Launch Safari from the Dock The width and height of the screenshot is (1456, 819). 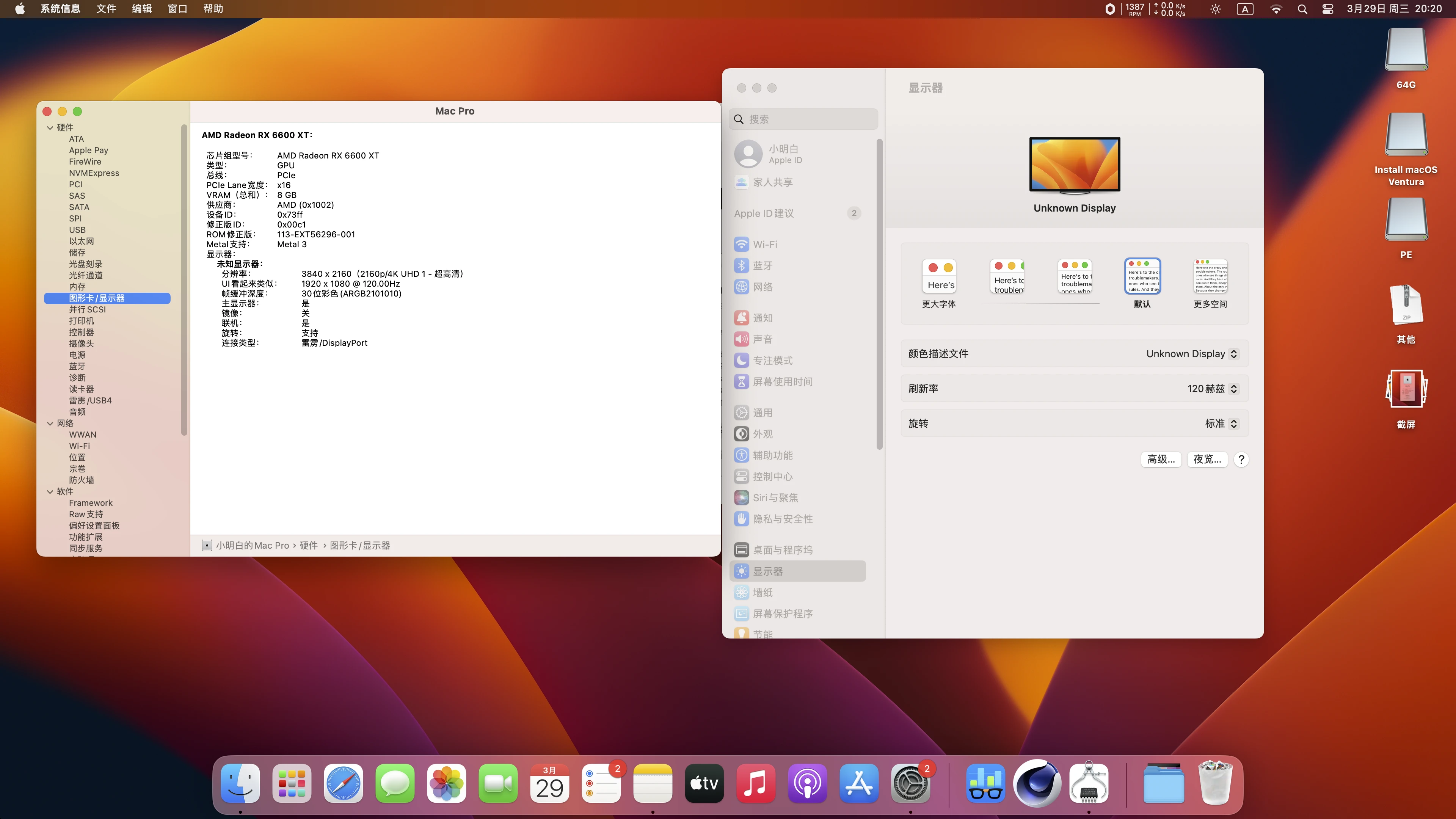click(x=343, y=783)
